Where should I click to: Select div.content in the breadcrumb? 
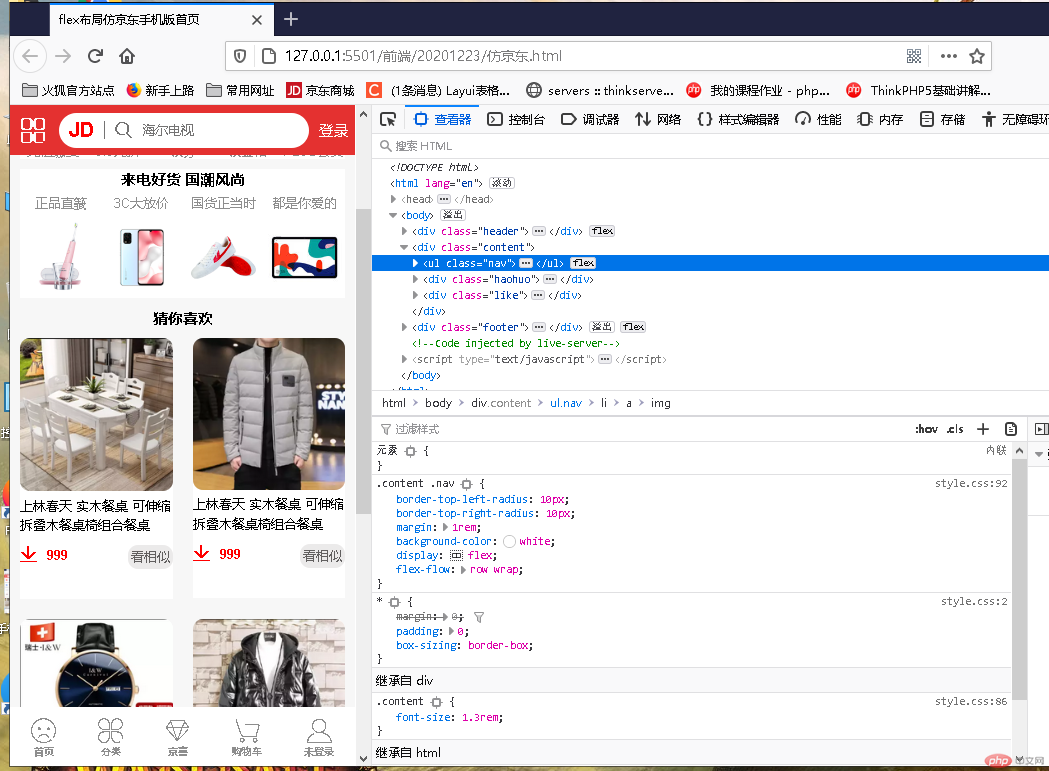(501, 403)
